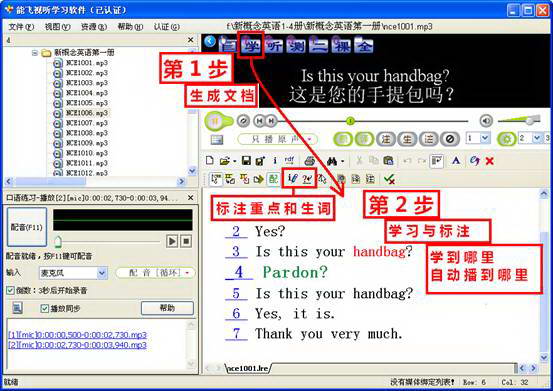Click the screen layout icon below pause
The height and width of the screenshot is (391, 553).
[x=217, y=140]
